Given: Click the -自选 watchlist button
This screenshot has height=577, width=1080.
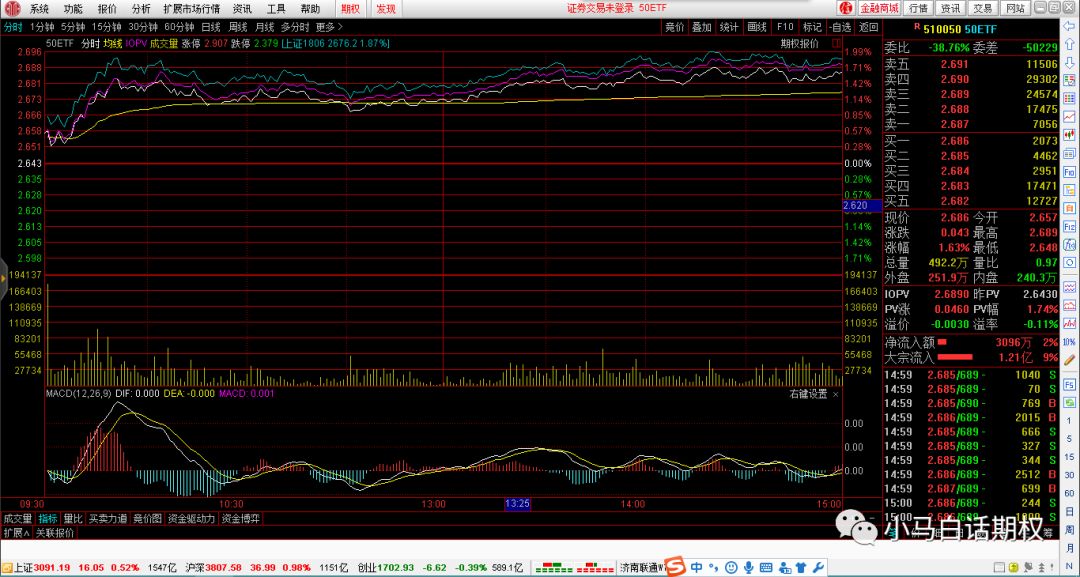Looking at the screenshot, I should (x=840, y=28).
